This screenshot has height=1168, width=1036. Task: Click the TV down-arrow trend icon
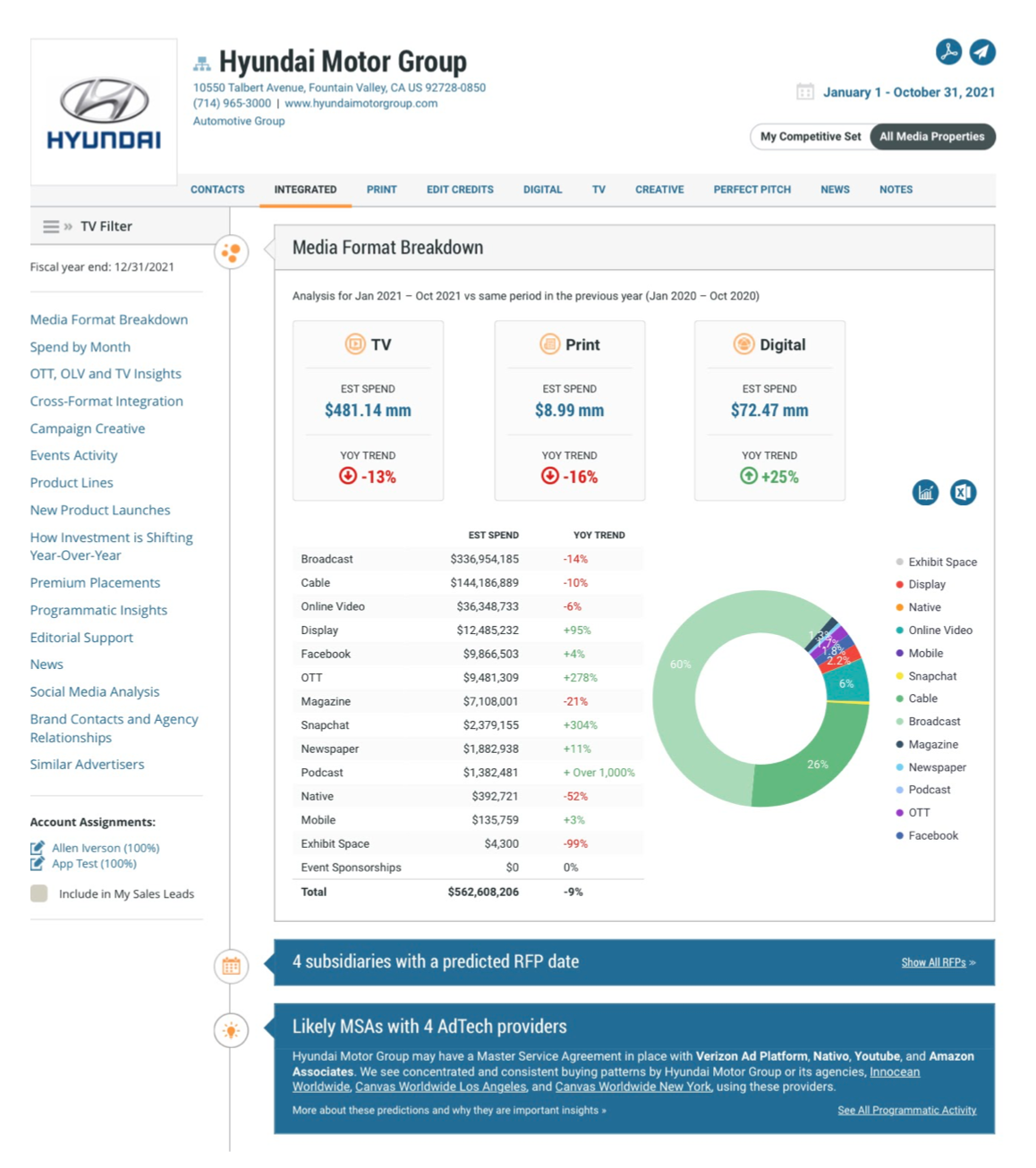[348, 476]
